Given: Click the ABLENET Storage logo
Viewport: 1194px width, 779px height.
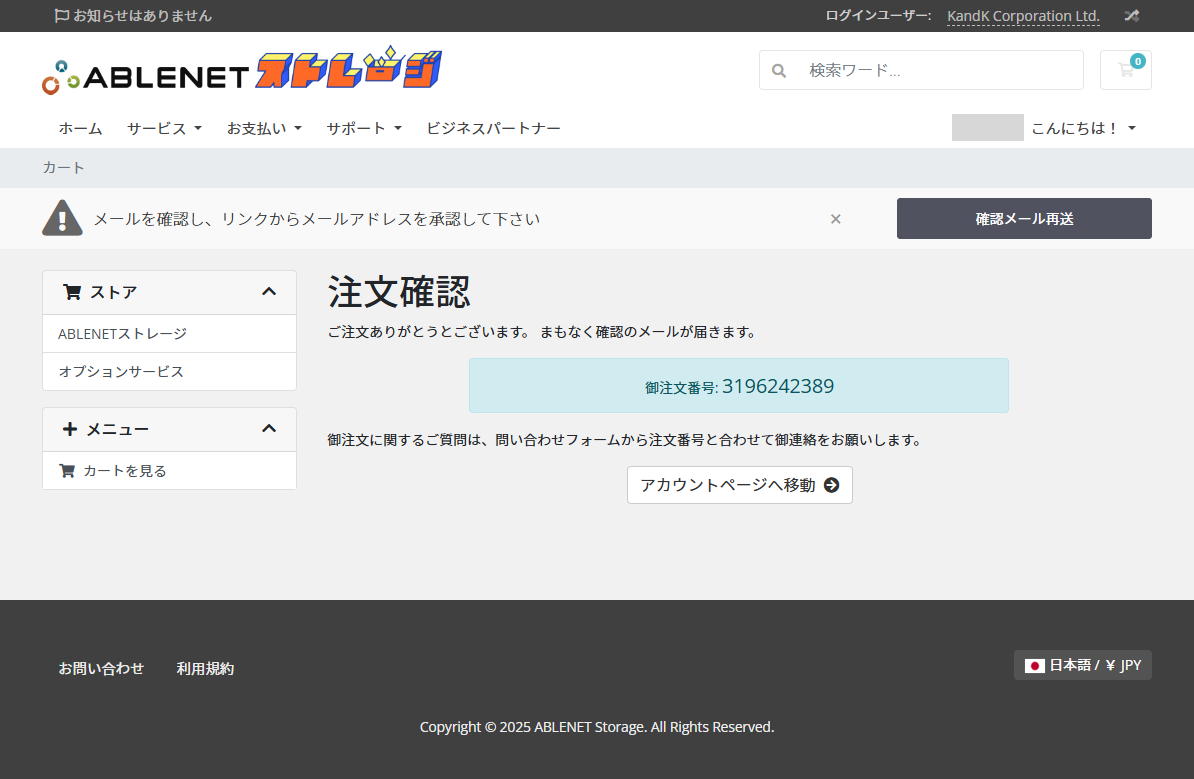Looking at the screenshot, I should pos(242,72).
